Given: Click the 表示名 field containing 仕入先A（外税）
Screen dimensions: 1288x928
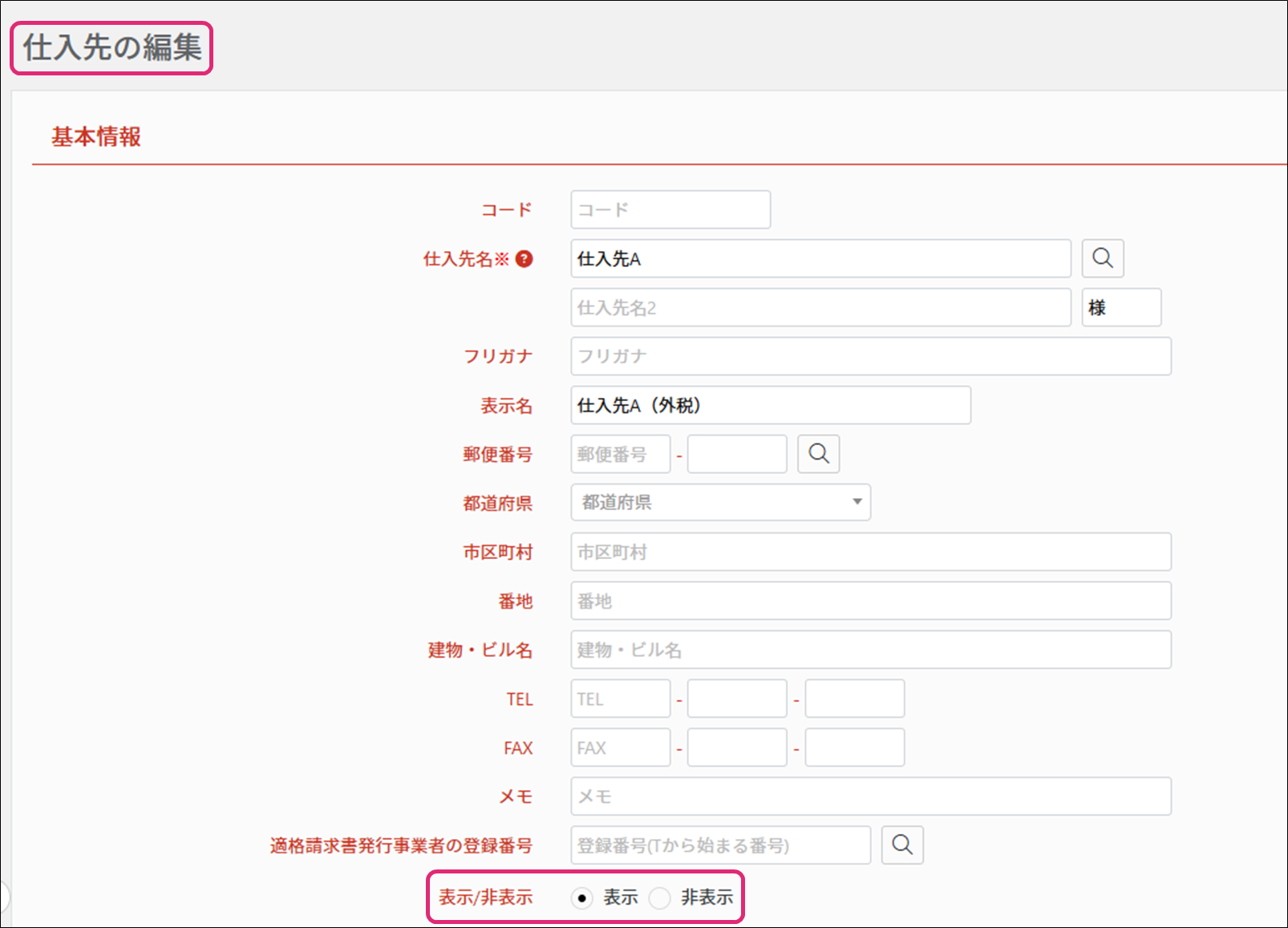Looking at the screenshot, I should (770, 406).
